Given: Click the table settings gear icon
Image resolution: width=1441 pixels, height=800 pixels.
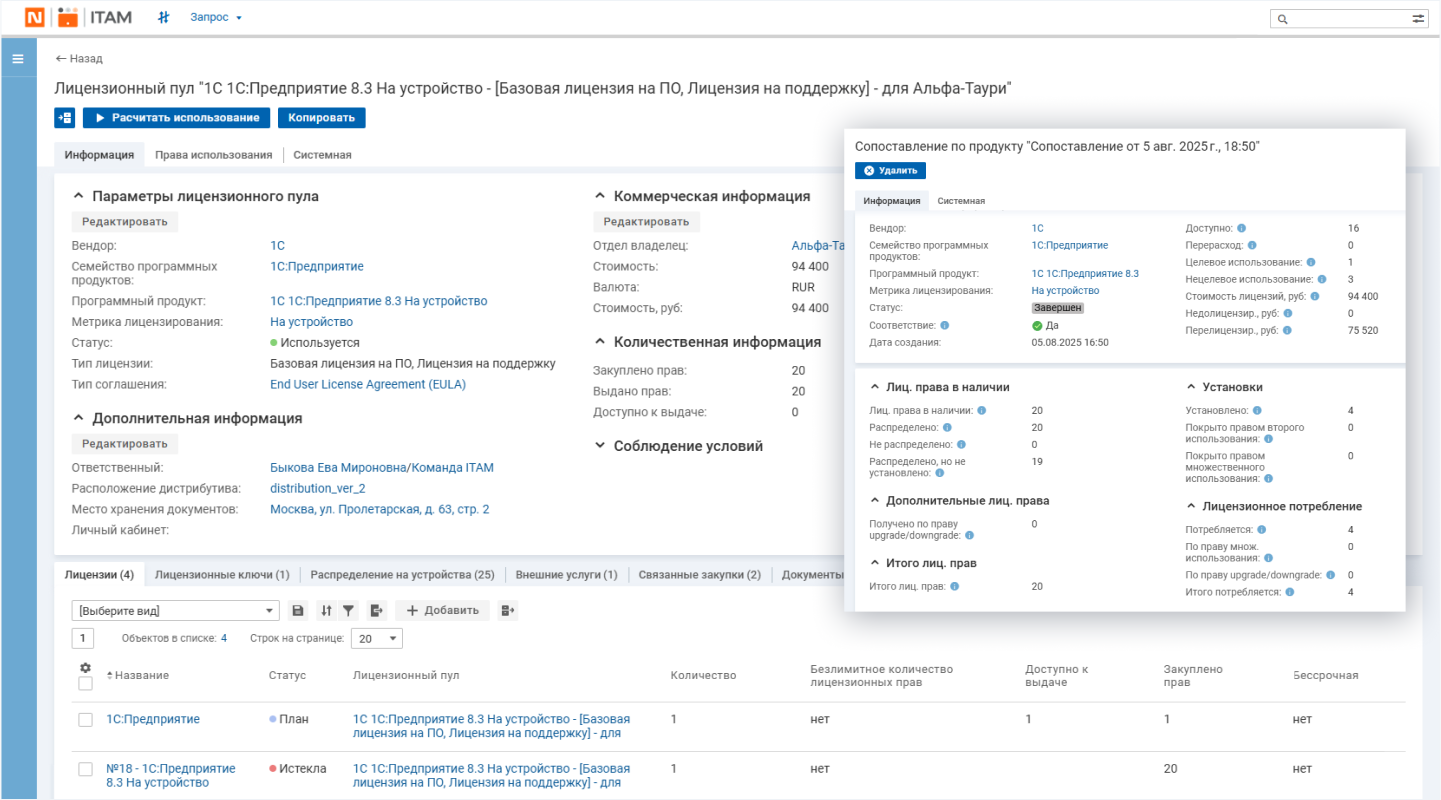Looking at the screenshot, I should click(x=85, y=668).
